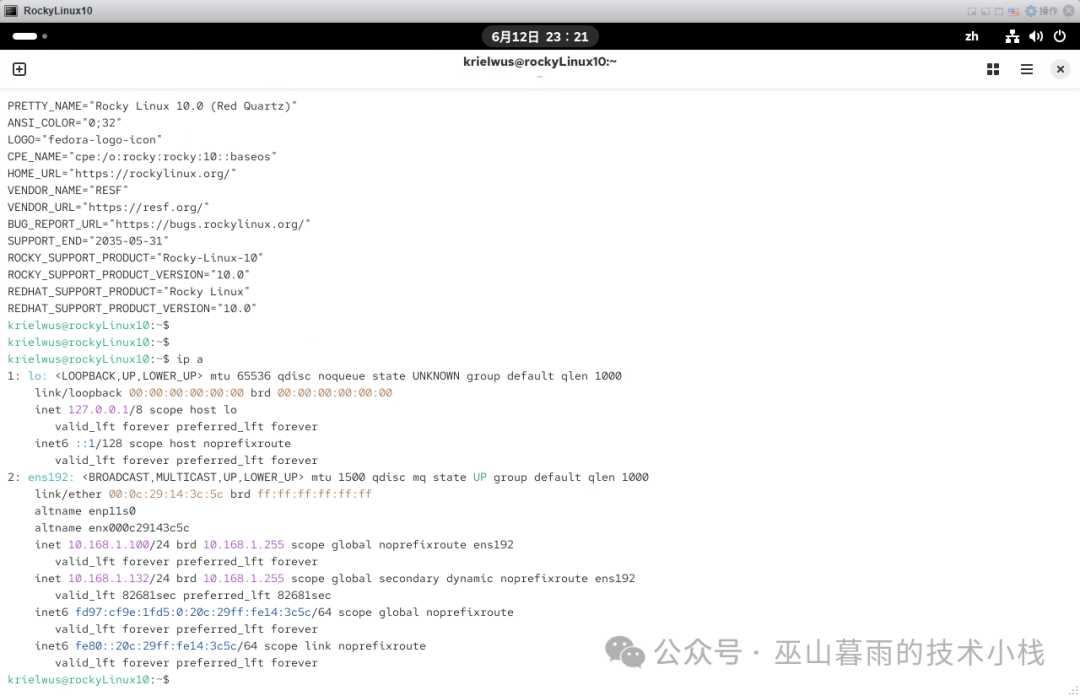Screen dimensions: 1080x696
Task: Click the first console view size icon
Action: coord(970,11)
